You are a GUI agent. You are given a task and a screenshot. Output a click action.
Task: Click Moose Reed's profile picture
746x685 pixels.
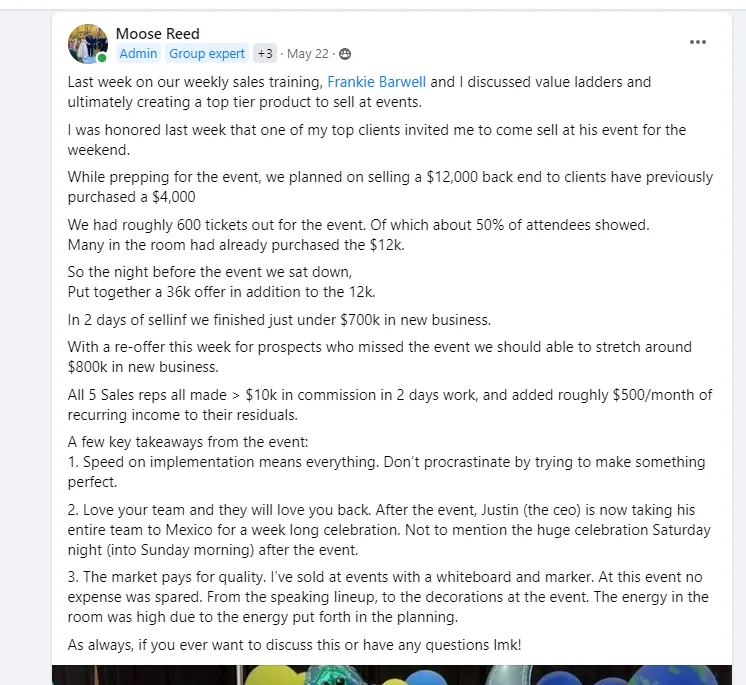88,44
